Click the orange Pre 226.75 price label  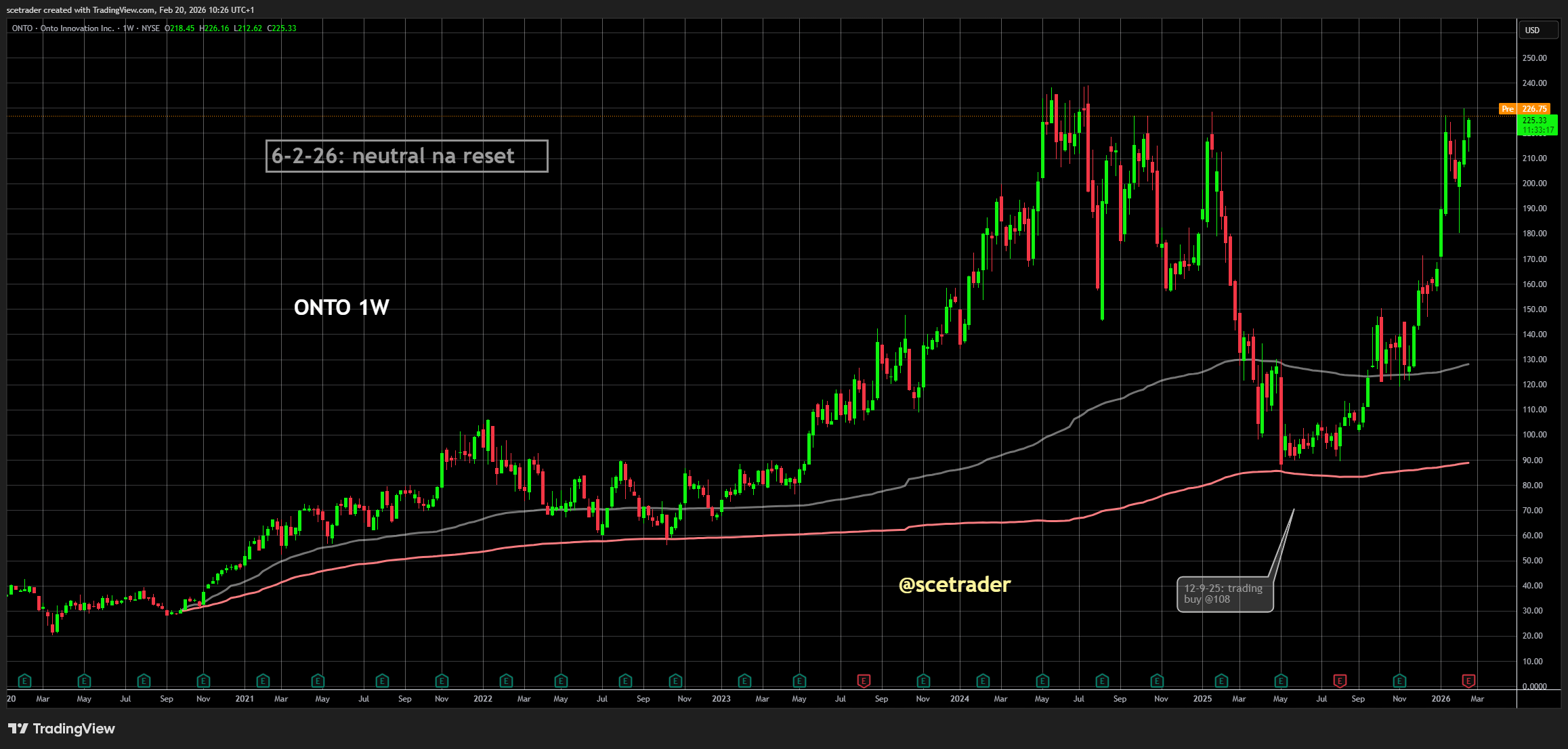[1524, 109]
